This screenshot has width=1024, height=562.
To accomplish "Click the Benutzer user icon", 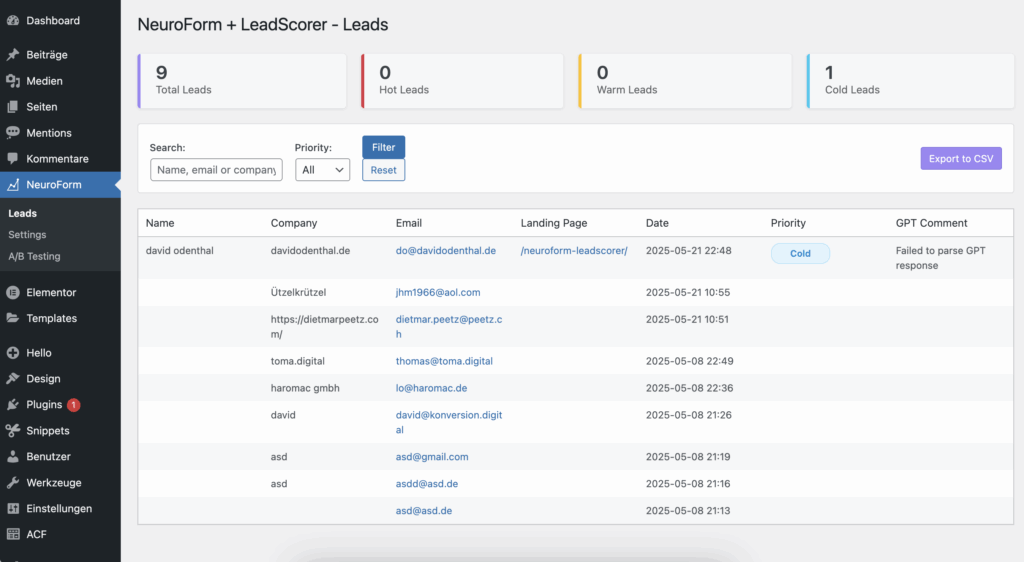I will (12, 456).
